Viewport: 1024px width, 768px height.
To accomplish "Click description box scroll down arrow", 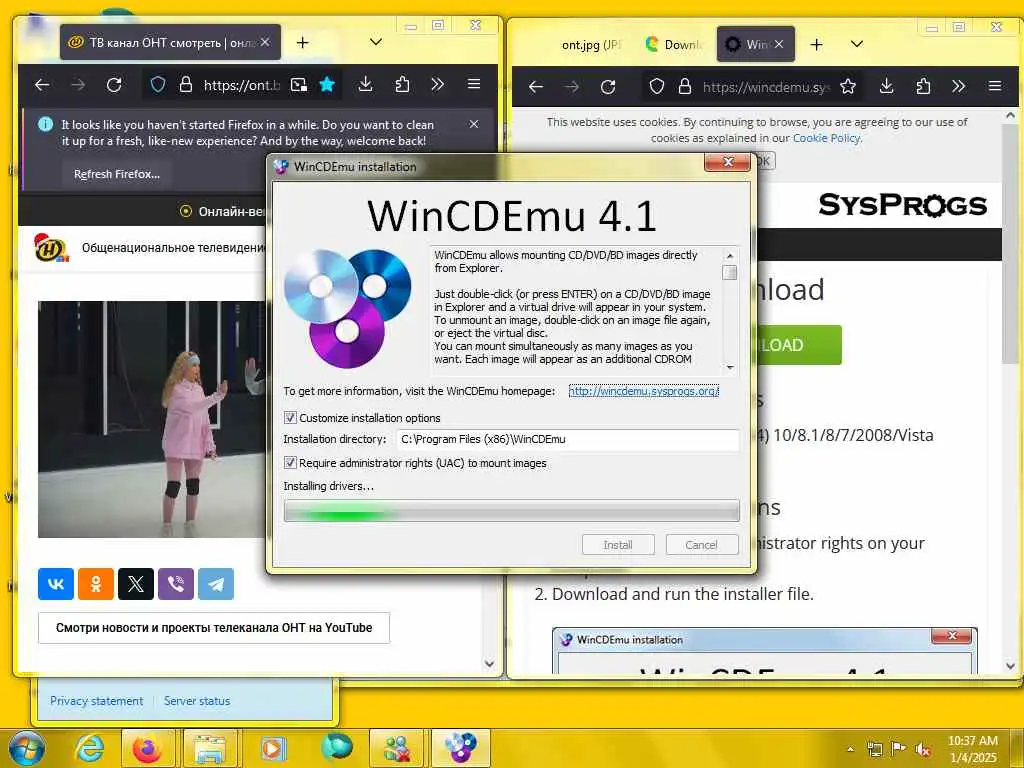I will click(730, 368).
